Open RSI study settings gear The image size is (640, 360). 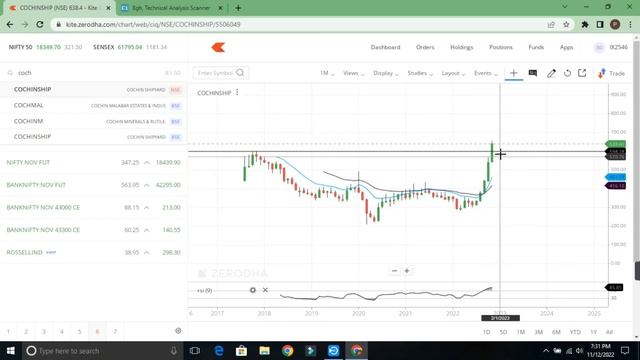tap(253, 290)
